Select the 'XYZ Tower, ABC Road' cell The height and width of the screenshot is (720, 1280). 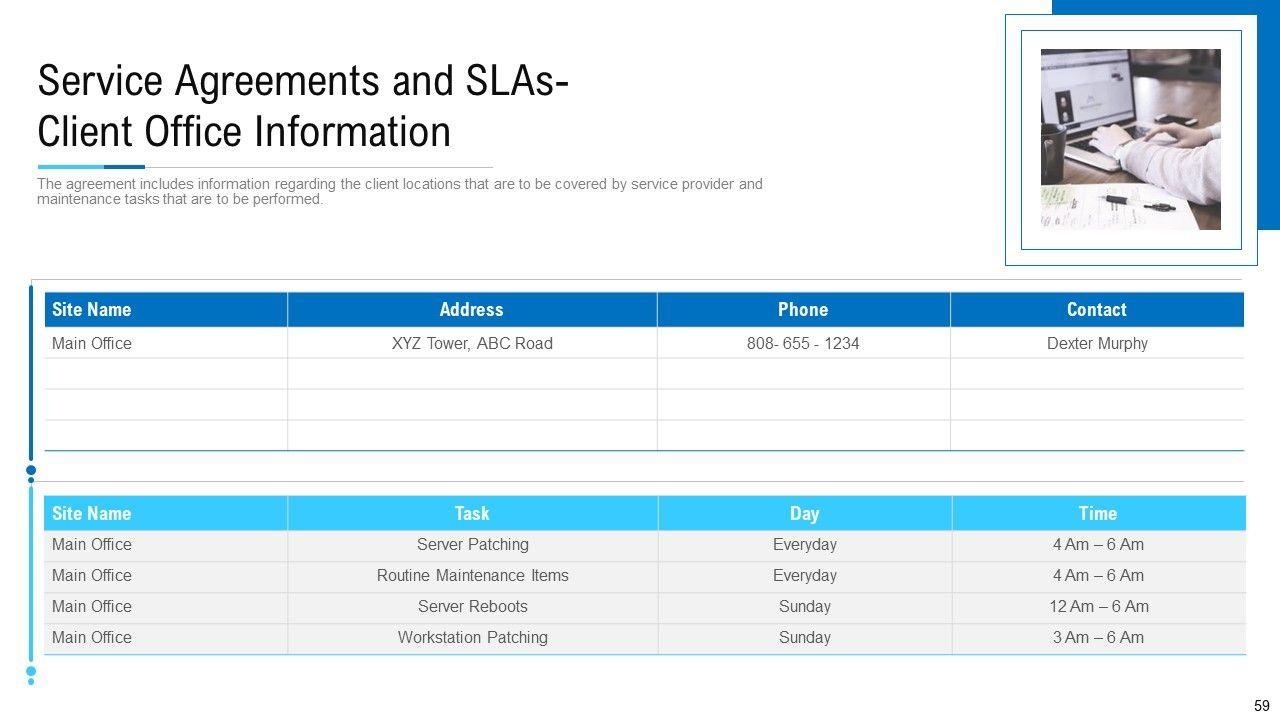[x=472, y=343]
